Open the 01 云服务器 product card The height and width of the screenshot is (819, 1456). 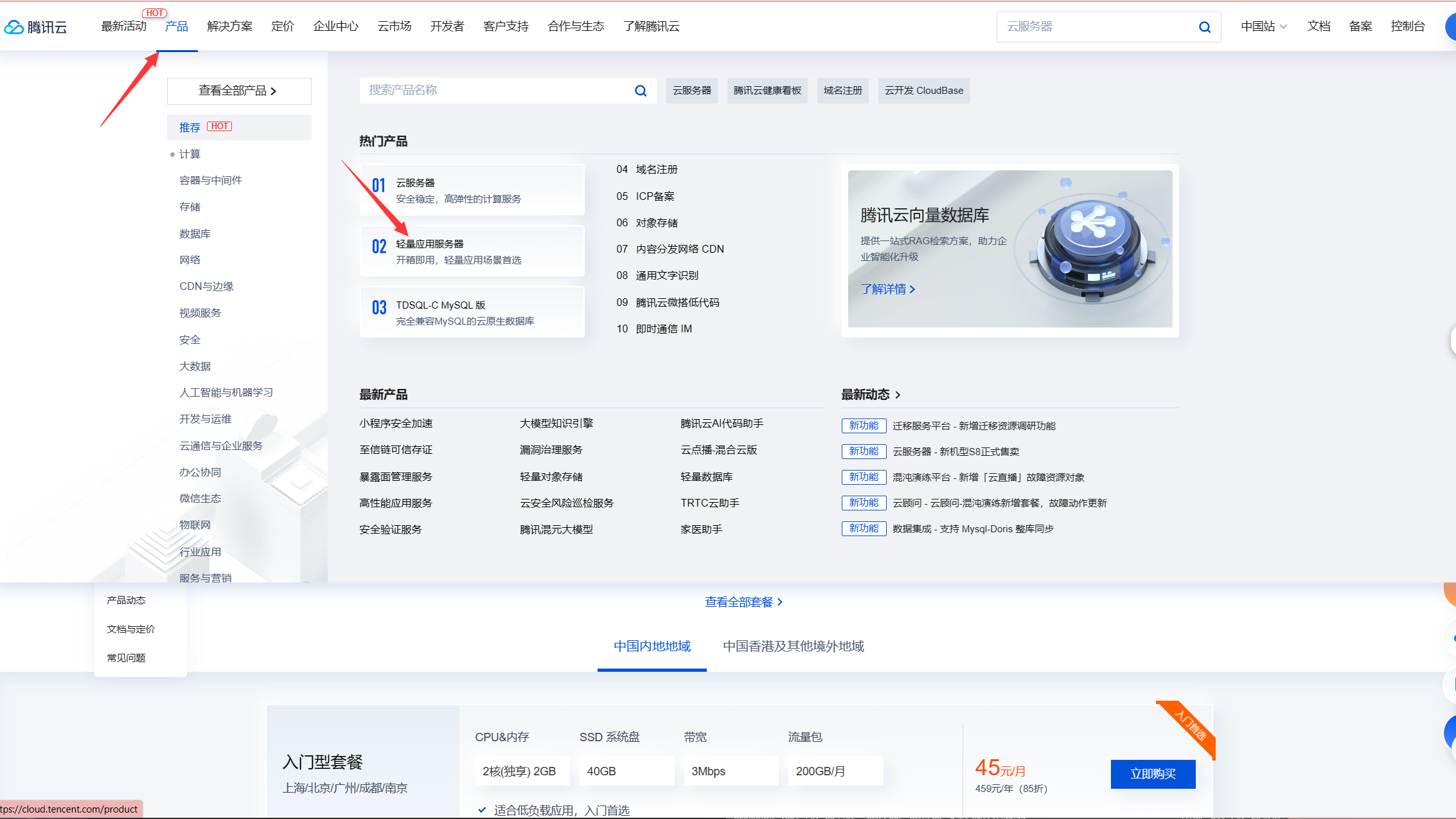472,190
